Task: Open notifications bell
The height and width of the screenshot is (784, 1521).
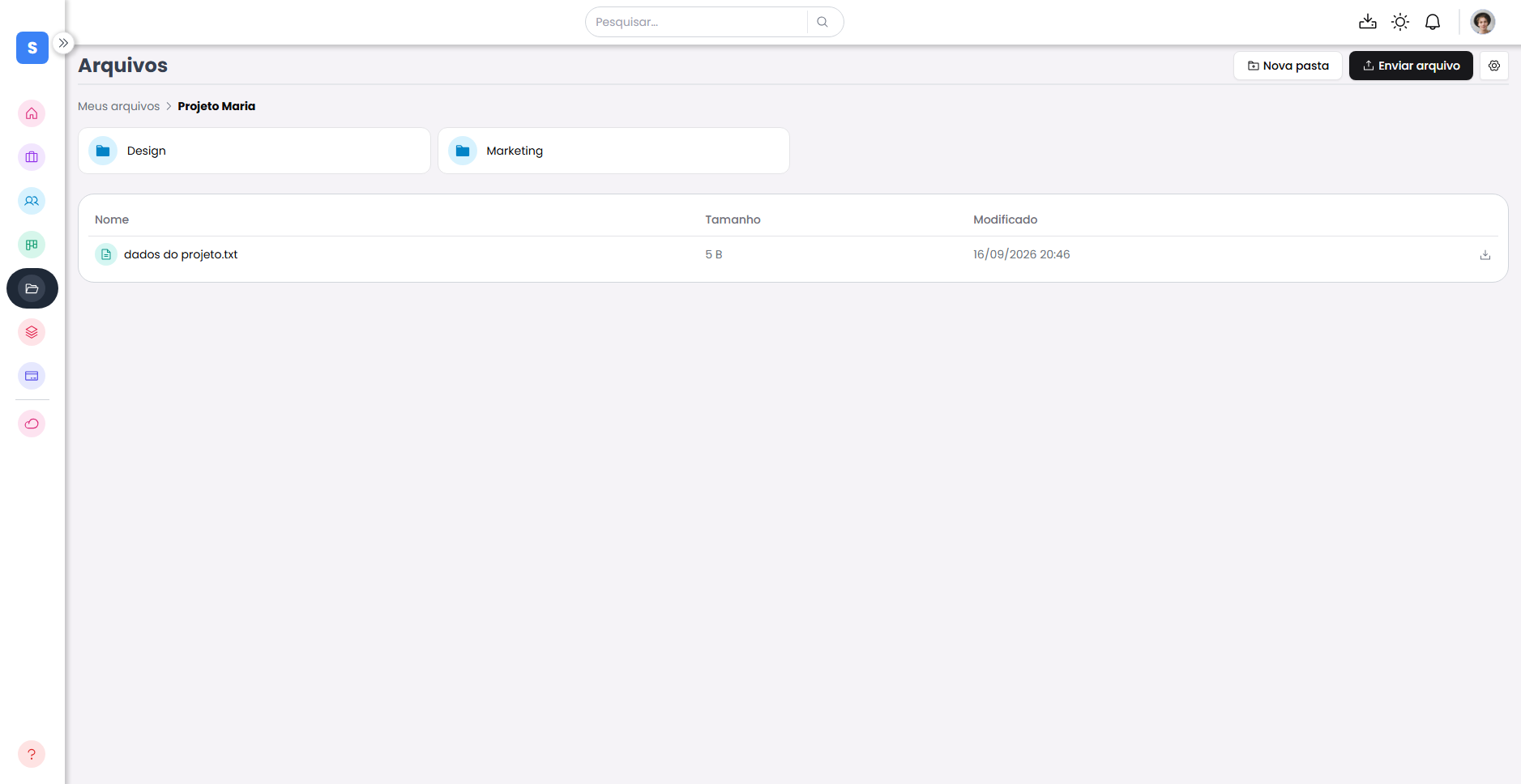Action: [1433, 22]
